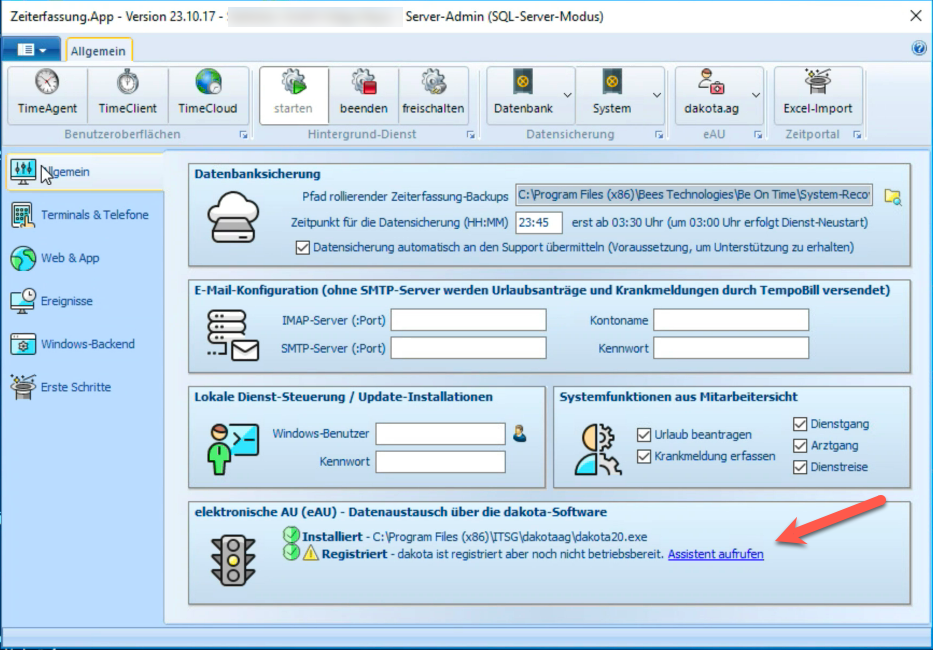Open TimeCloud globe icon

pos(208,94)
